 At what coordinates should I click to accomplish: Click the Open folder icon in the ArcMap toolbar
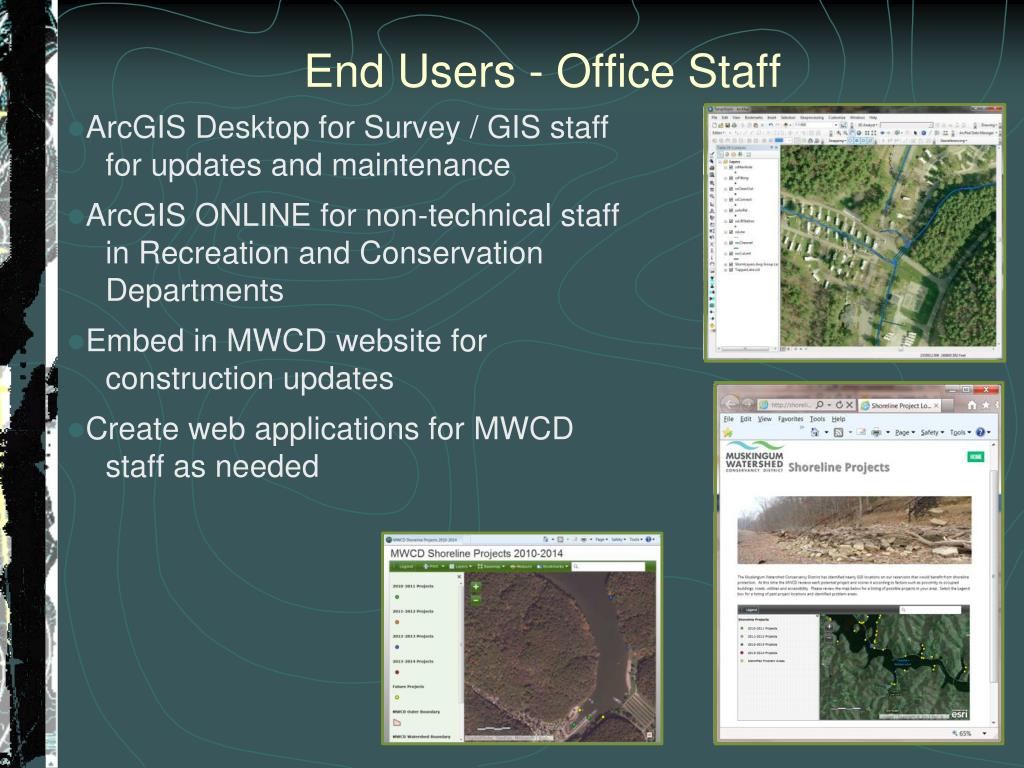(x=721, y=125)
